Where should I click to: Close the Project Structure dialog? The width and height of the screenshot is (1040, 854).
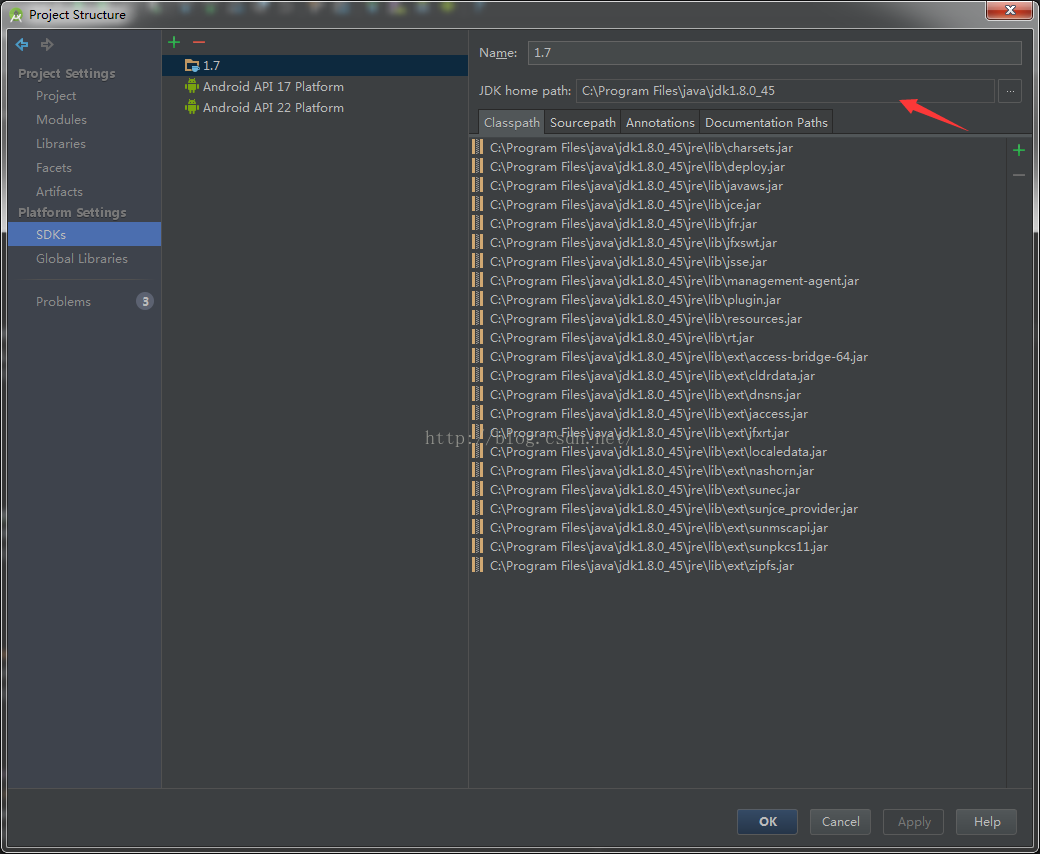(1009, 10)
